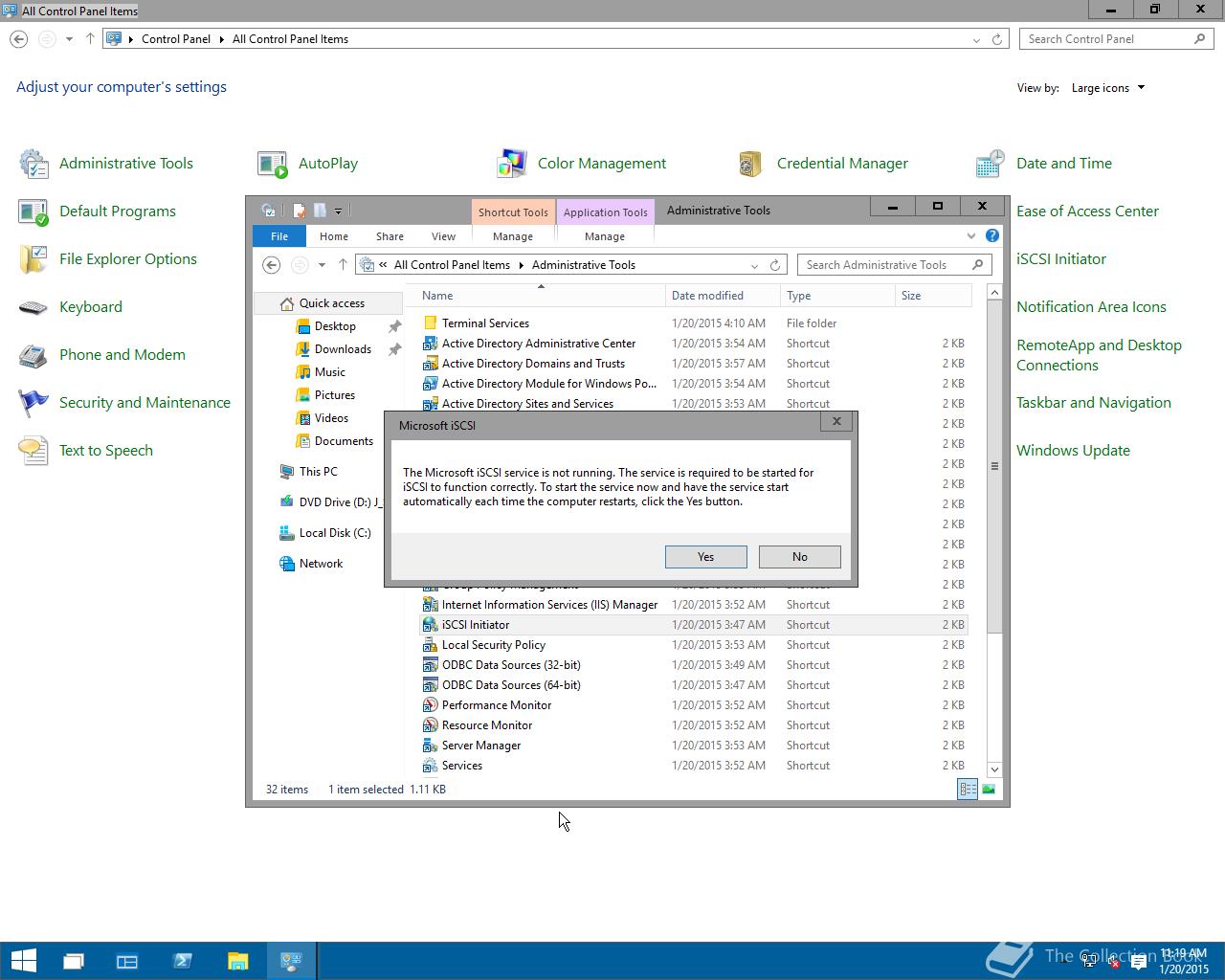Open the Share ribbon tab
1225x980 pixels.
390,235
